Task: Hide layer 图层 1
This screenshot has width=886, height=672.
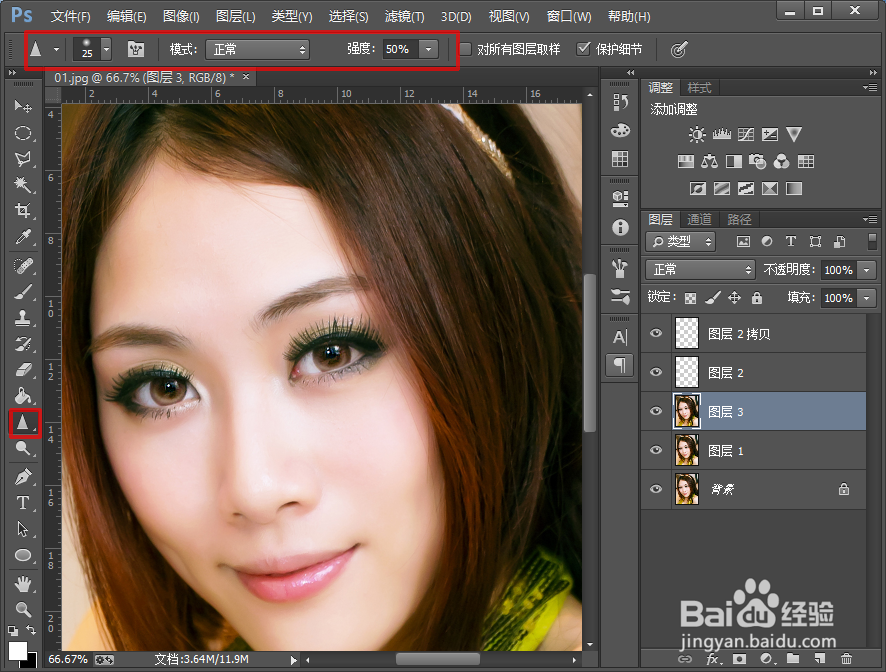Action: pos(655,450)
